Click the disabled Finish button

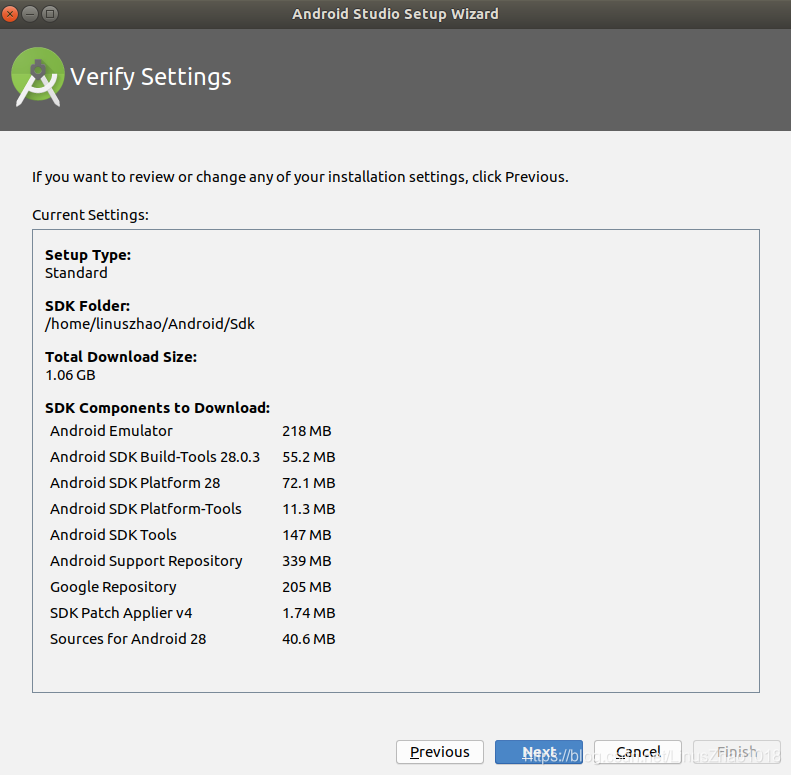tap(737, 752)
